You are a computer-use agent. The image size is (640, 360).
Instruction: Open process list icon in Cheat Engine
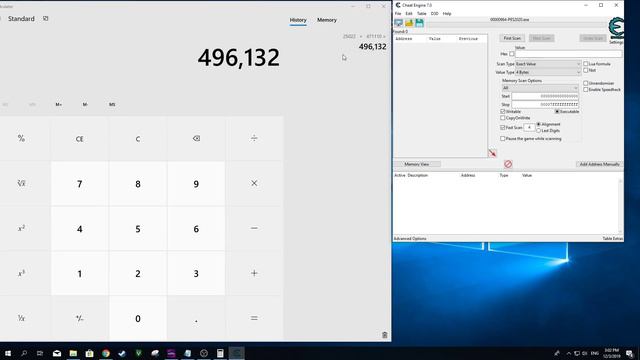click(398, 23)
